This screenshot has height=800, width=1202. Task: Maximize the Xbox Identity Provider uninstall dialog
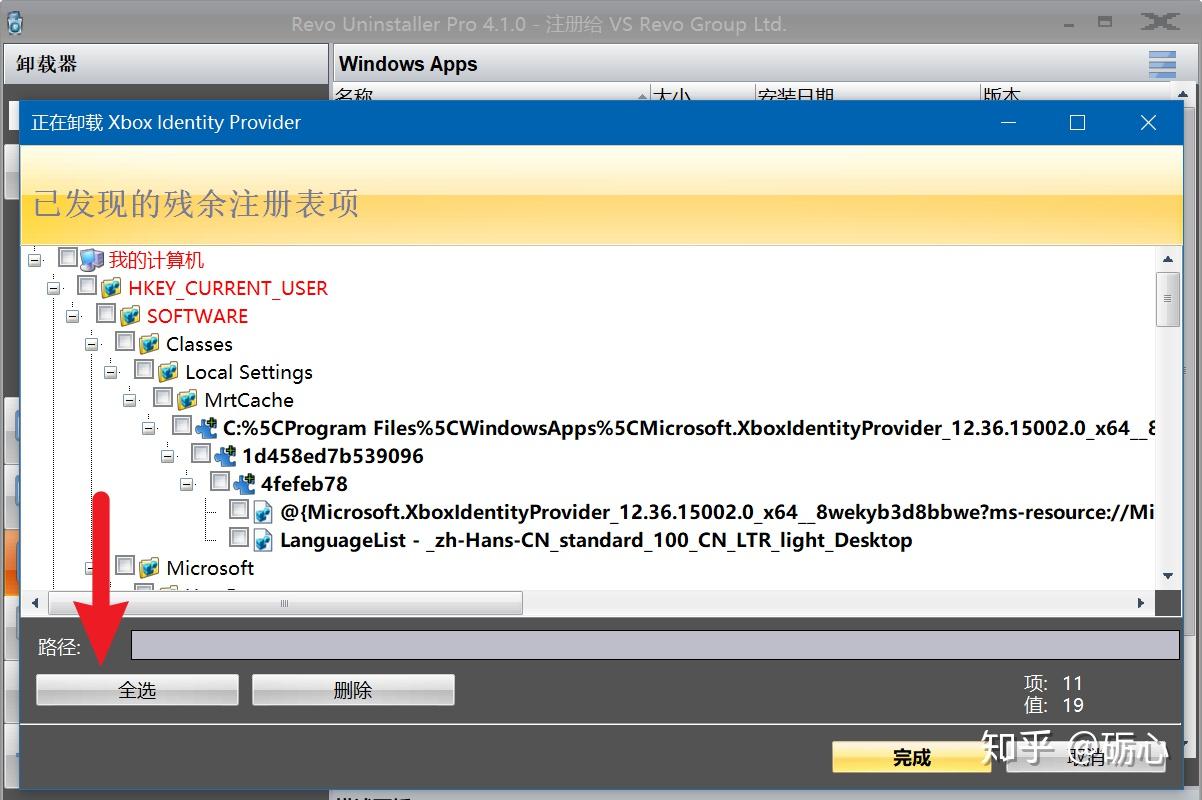point(1077,122)
